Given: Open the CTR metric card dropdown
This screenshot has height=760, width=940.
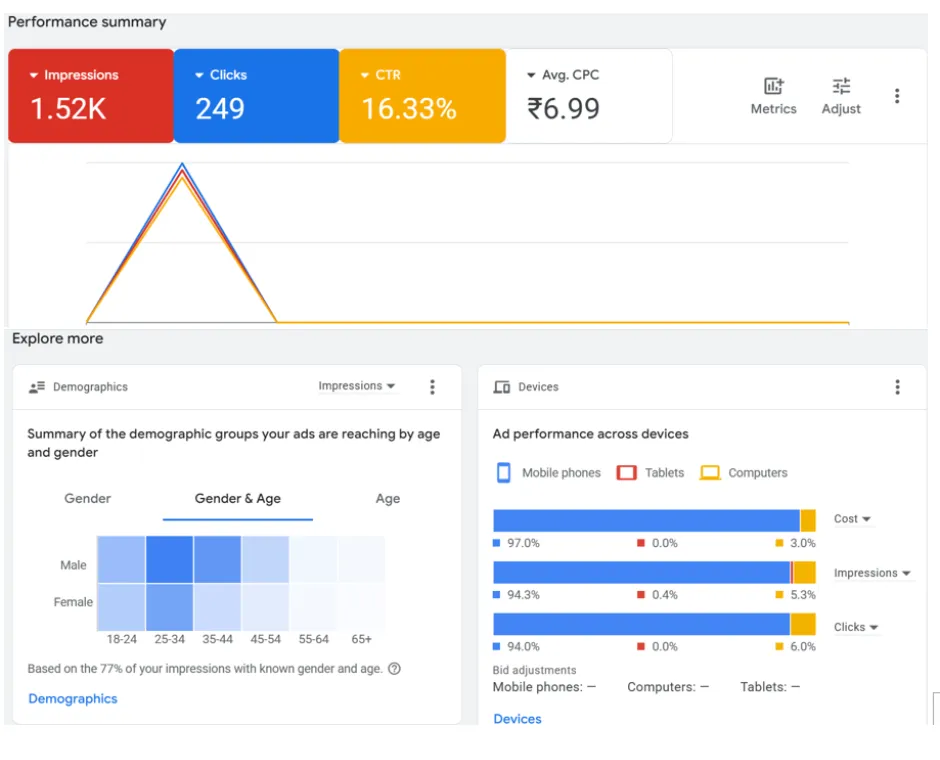Looking at the screenshot, I should tap(364, 75).
